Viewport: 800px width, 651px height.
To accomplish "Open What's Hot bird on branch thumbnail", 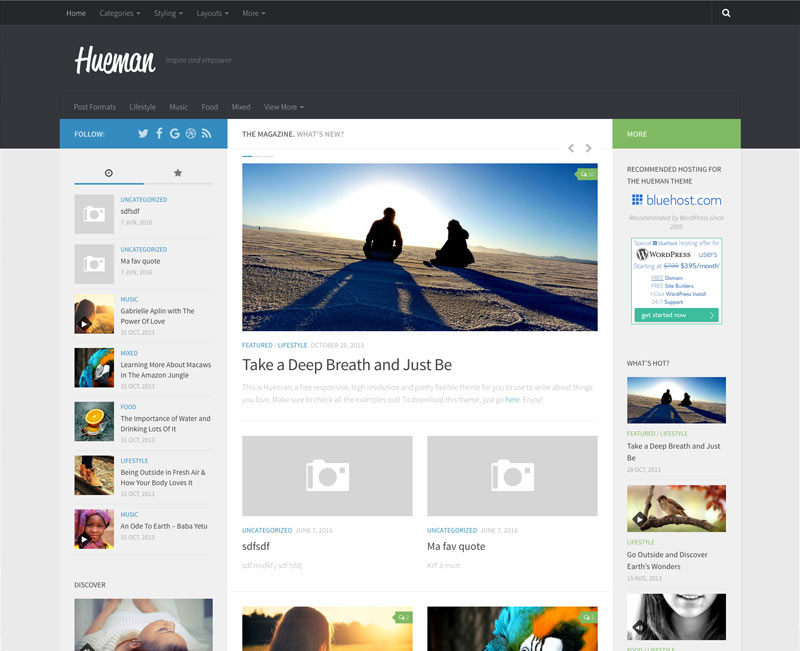I will point(676,509).
